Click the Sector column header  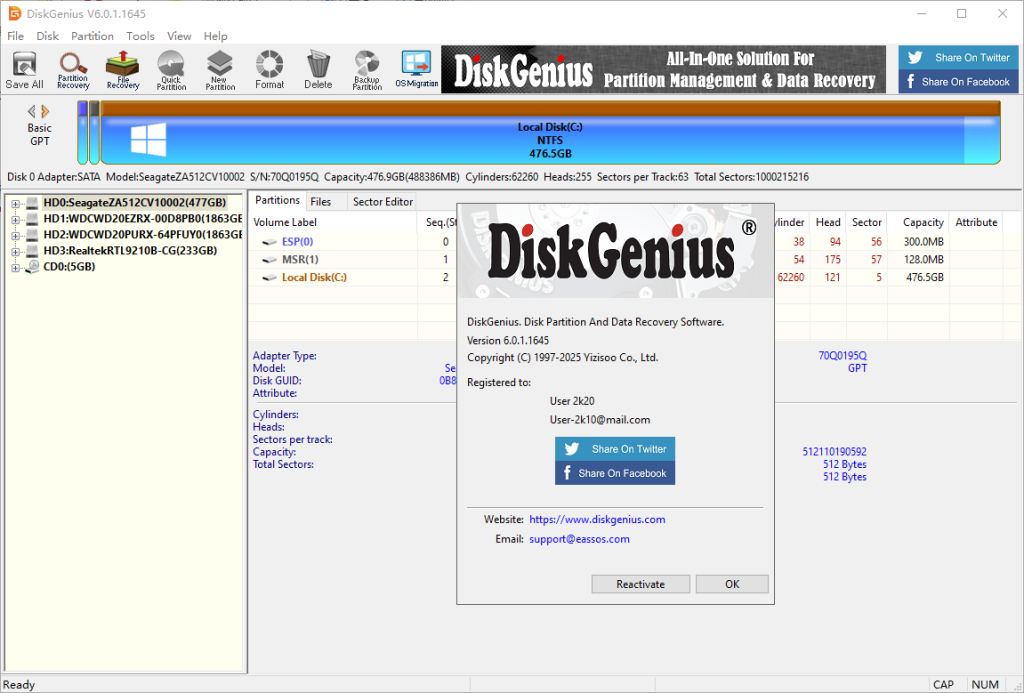pyautogui.click(x=867, y=222)
